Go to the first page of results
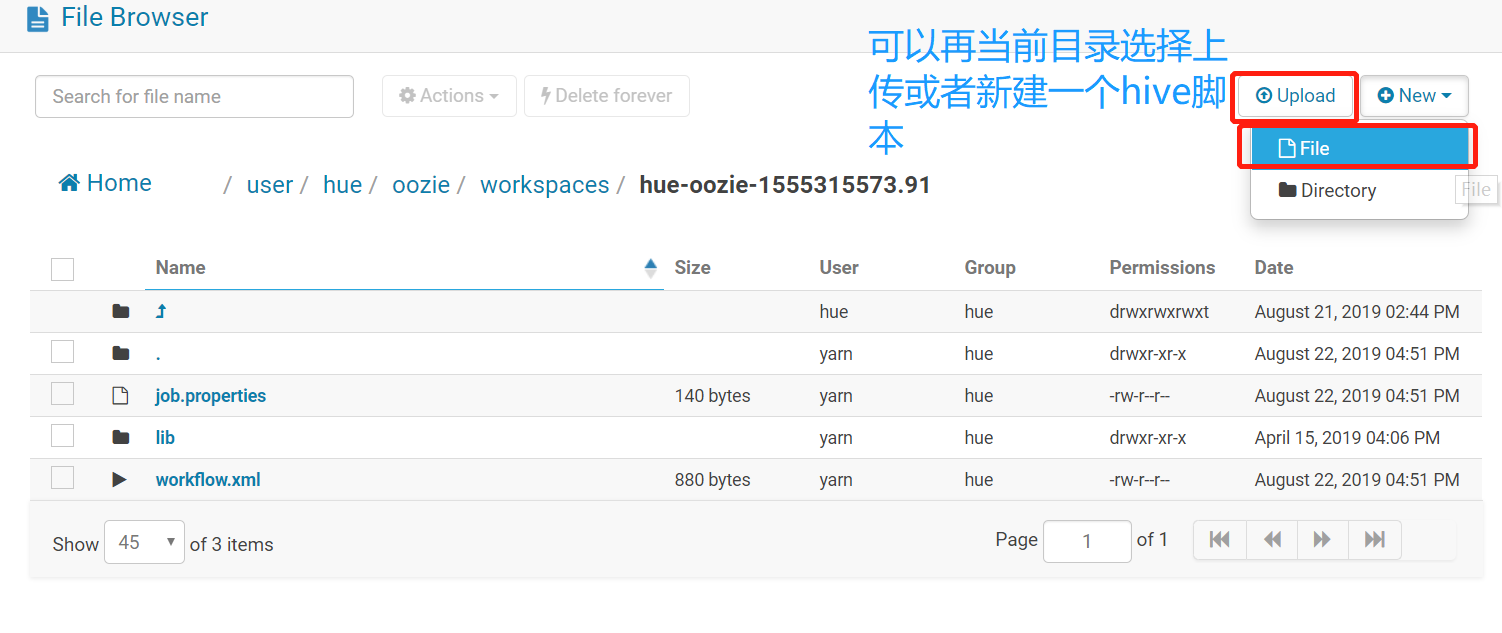 (1220, 540)
